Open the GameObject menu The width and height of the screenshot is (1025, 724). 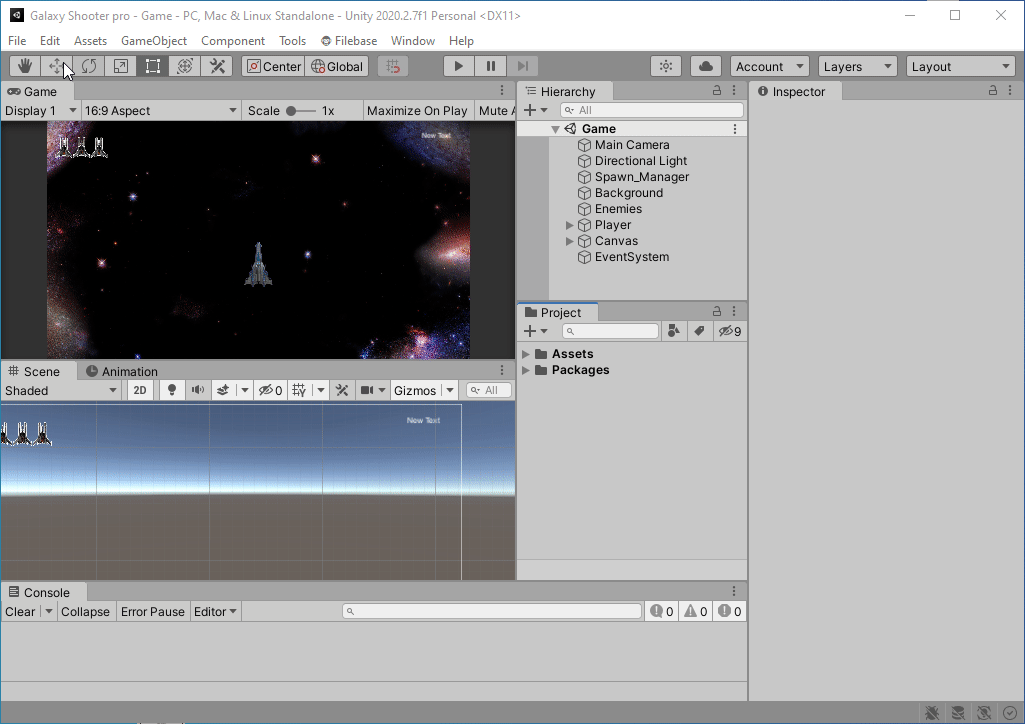154,41
